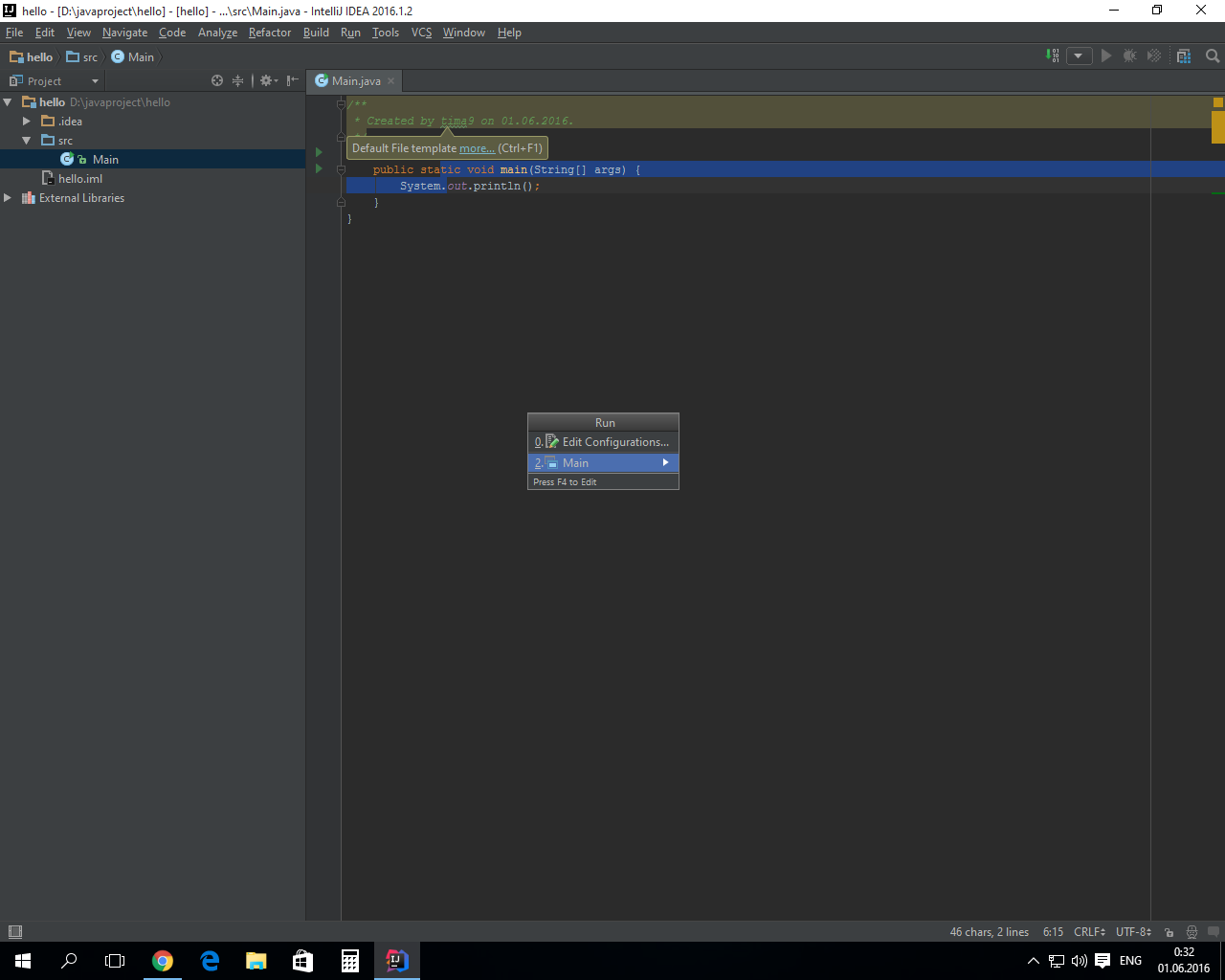Open the Tools menu
Screen dimensions: 1225x980
point(386,33)
